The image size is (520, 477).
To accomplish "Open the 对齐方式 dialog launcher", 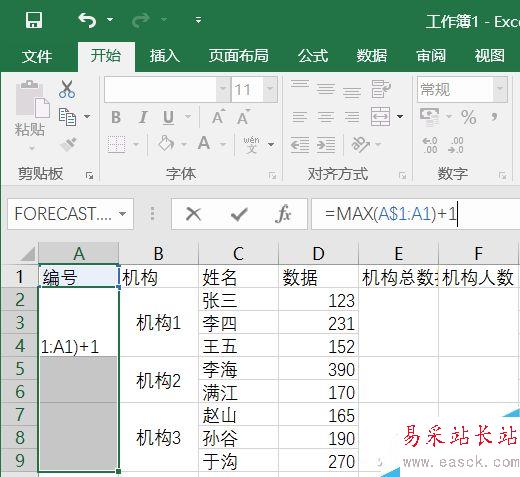I will [x=402, y=175].
